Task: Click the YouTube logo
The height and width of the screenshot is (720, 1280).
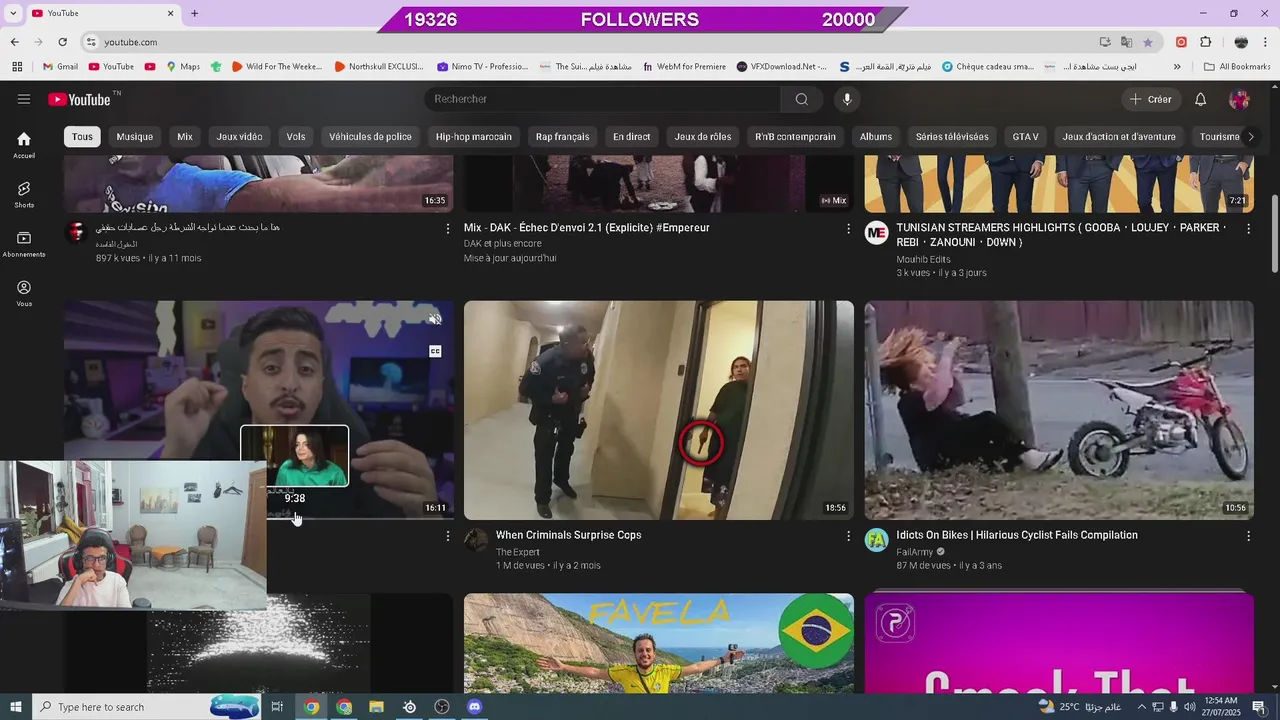Action: (x=81, y=99)
